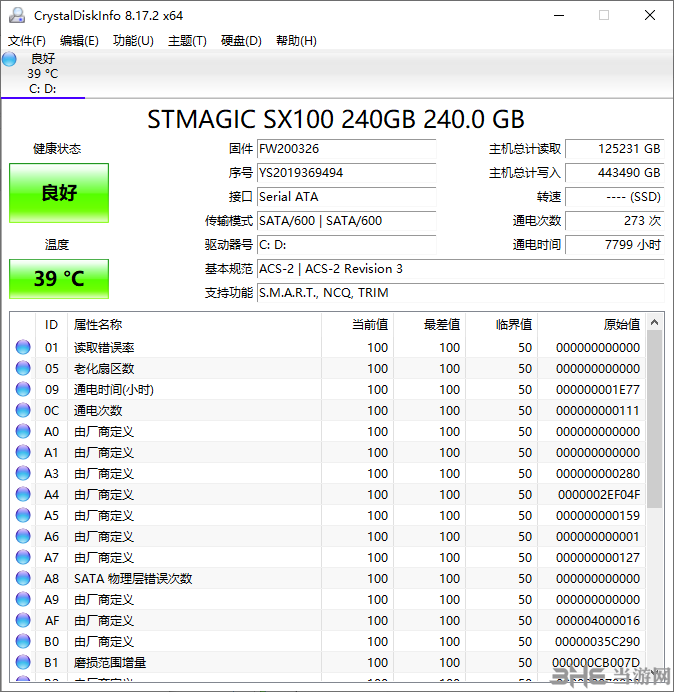The width and height of the screenshot is (674, 692).
Task: Click raw value 00000035C290
Action: (x=598, y=642)
